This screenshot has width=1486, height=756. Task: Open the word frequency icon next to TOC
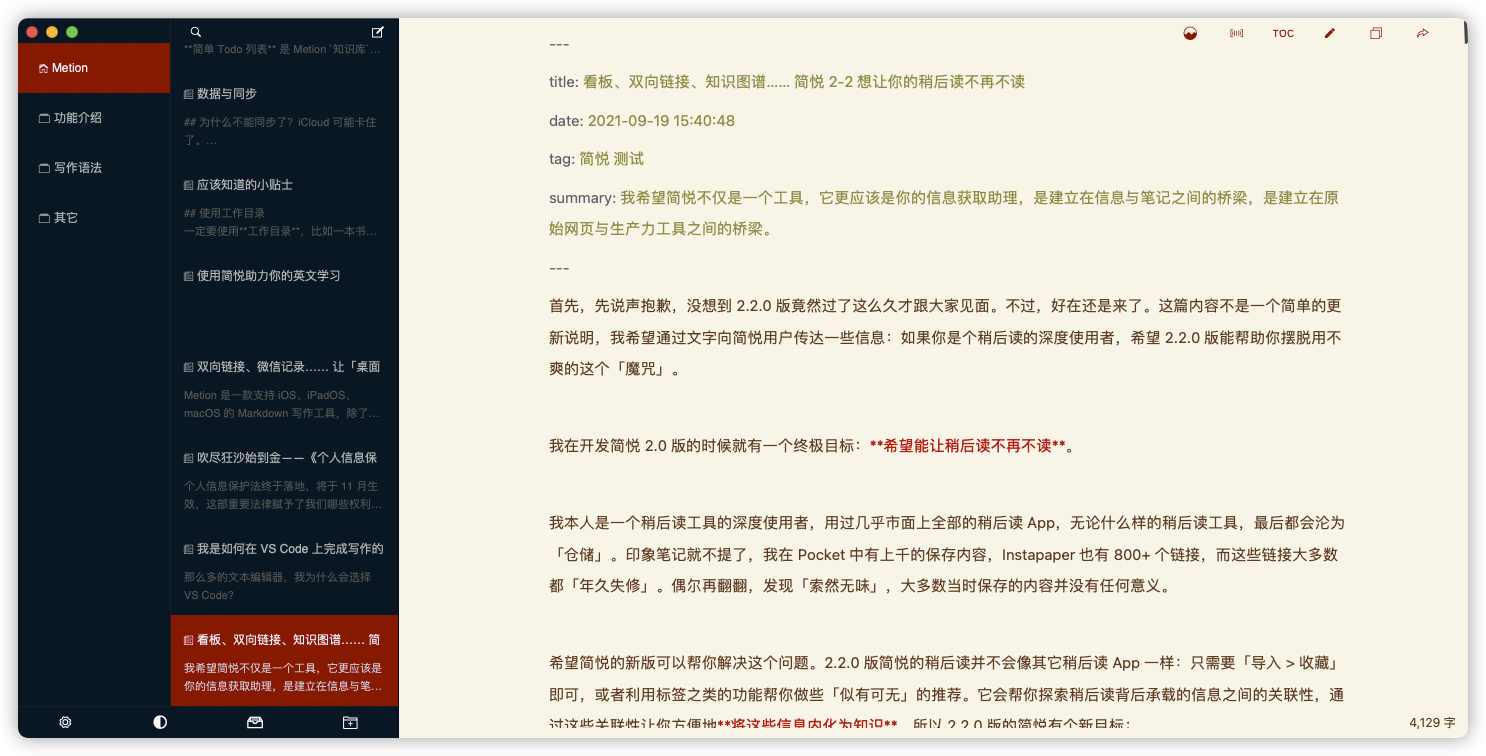coord(1236,33)
